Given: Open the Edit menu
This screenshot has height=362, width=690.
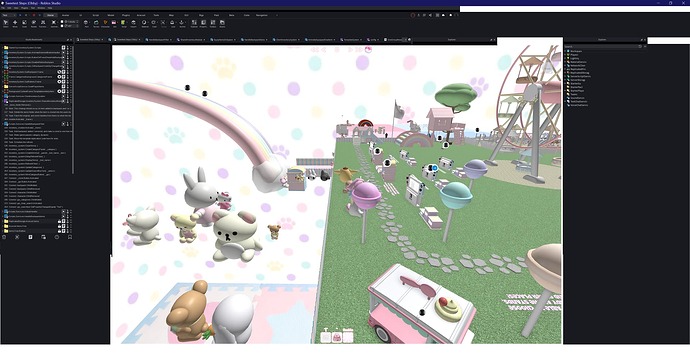Looking at the screenshot, I should coord(9,8).
